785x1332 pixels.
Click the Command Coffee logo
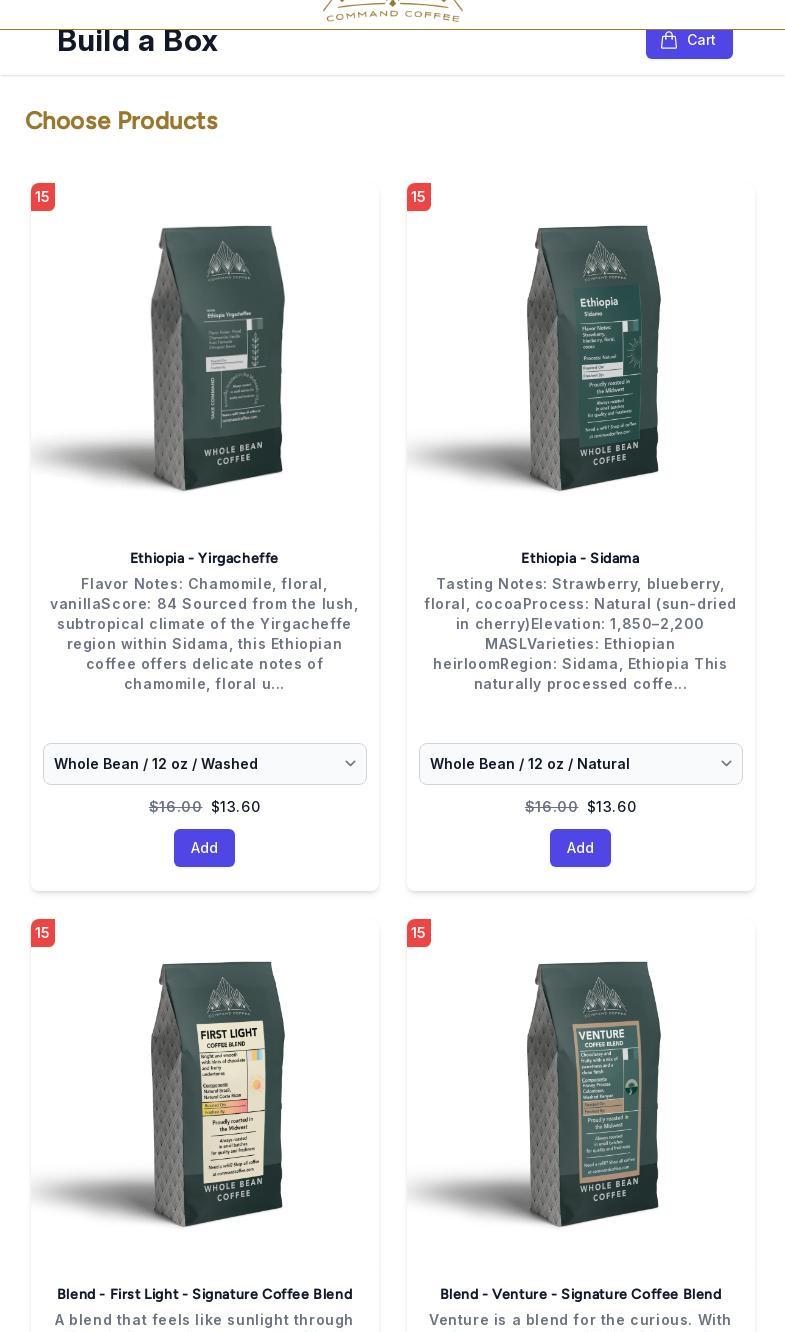(x=393, y=10)
